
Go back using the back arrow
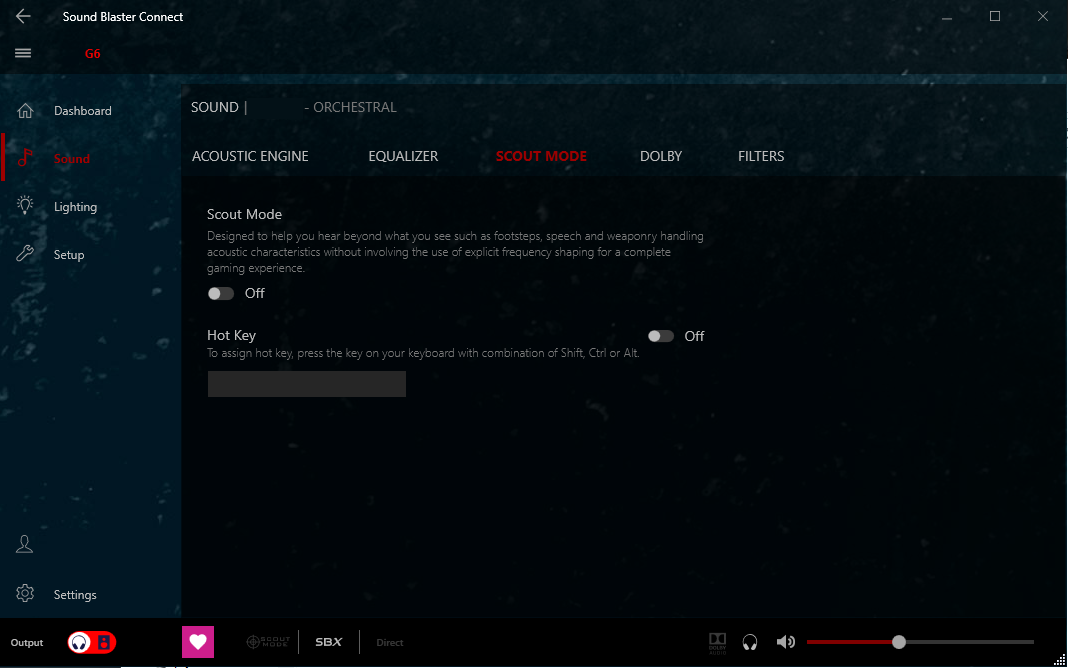click(23, 16)
